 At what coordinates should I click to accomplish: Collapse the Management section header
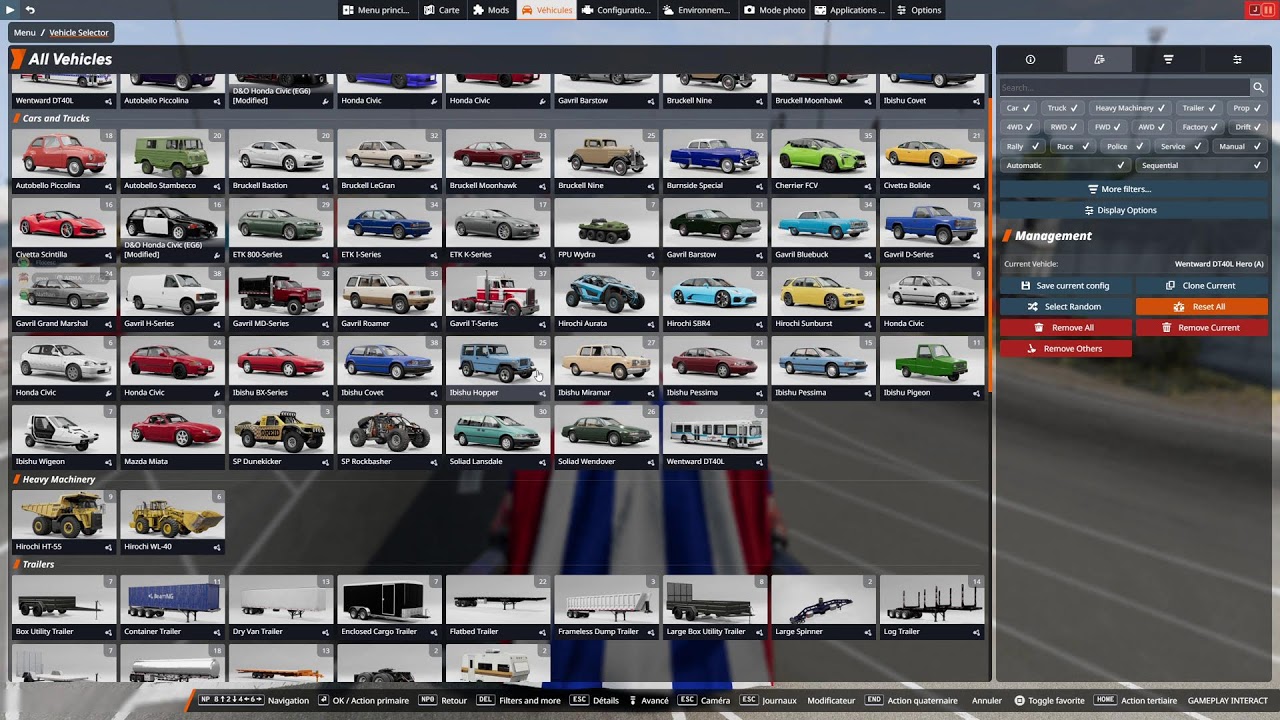pyautogui.click(x=1053, y=236)
